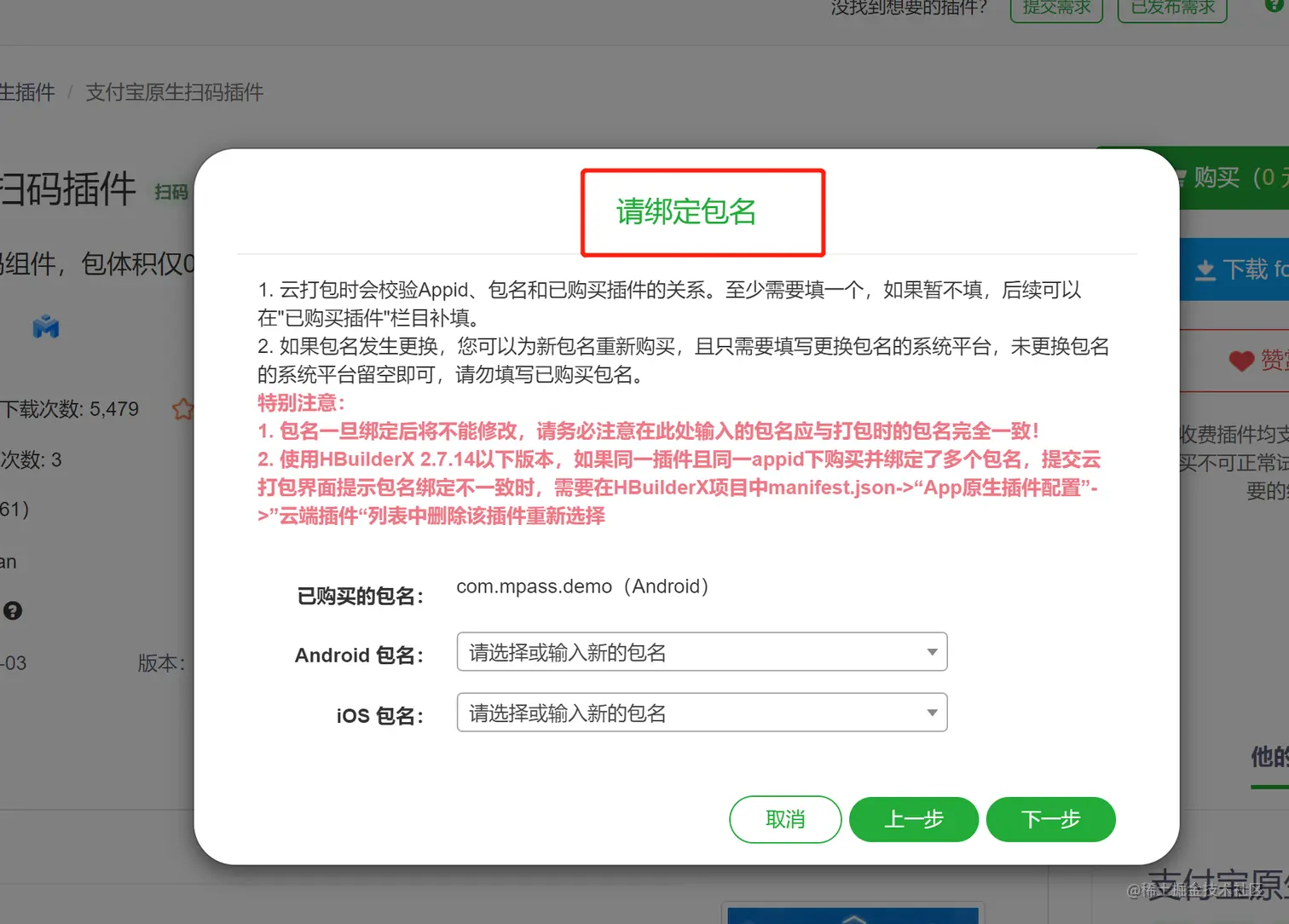Screen dimensions: 1289x924
Task: Click the 取消 cancel button
Action: pyautogui.click(x=785, y=819)
